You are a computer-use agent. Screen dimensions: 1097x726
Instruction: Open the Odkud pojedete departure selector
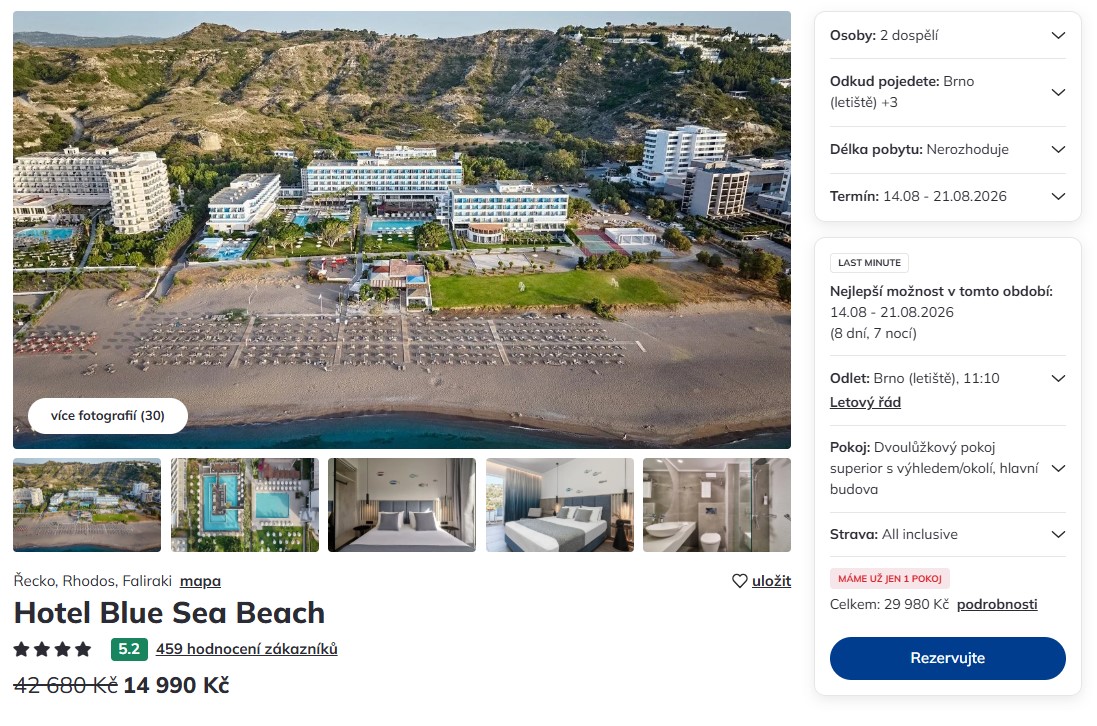[x=947, y=92]
